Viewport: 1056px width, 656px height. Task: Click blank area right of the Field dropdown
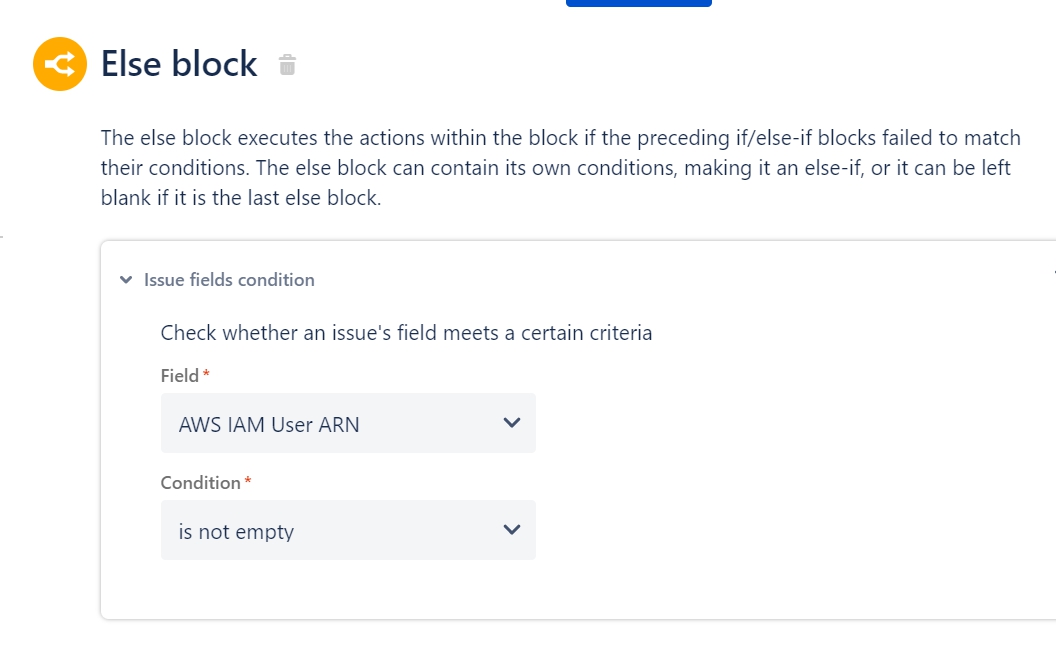(x=774, y=423)
